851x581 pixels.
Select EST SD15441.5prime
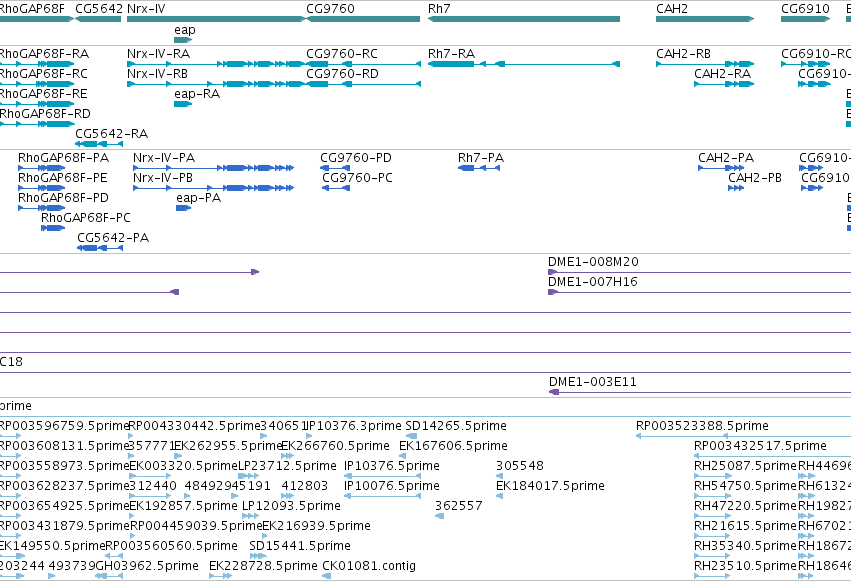pyautogui.click(x=300, y=546)
